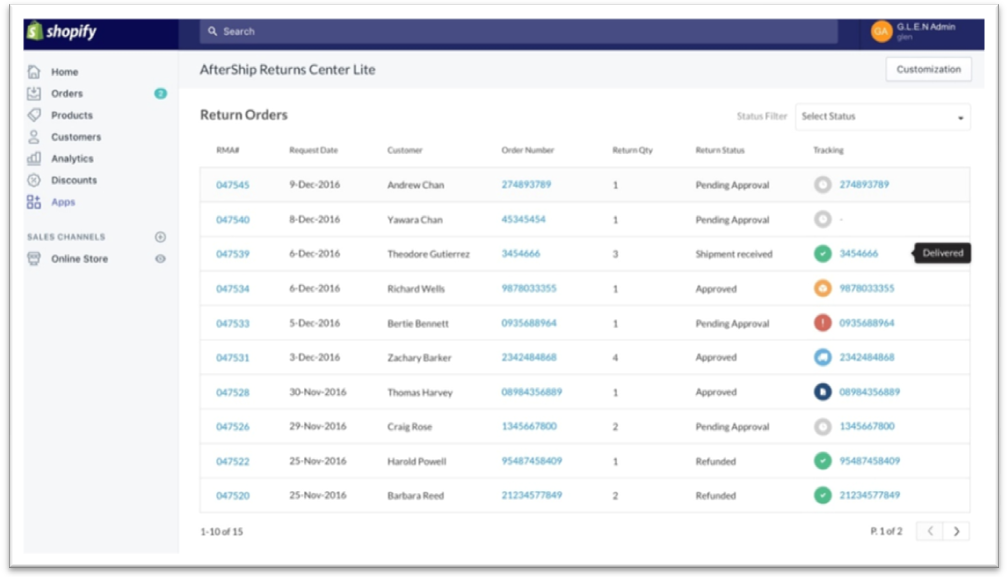Open RMA 047545
This screenshot has width=1008, height=577.
tap(233, 185)
